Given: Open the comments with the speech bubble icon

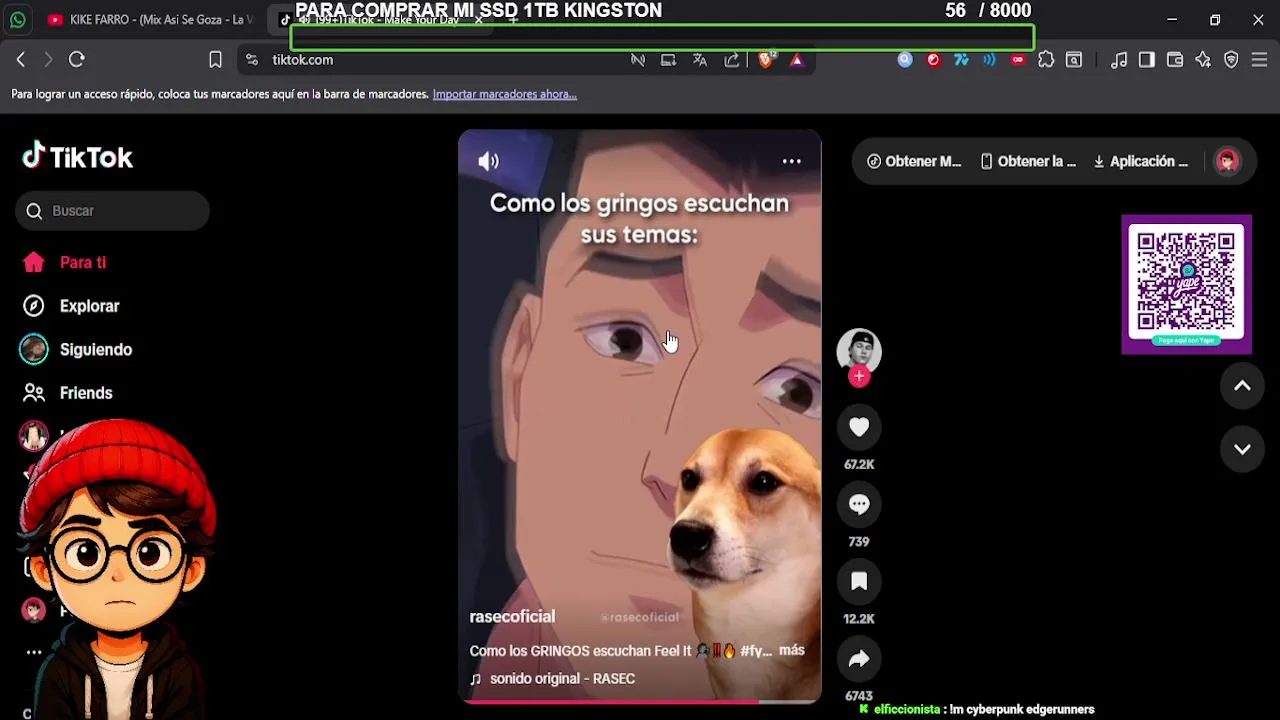Looking at the screenshot, I should coord(859,504).
